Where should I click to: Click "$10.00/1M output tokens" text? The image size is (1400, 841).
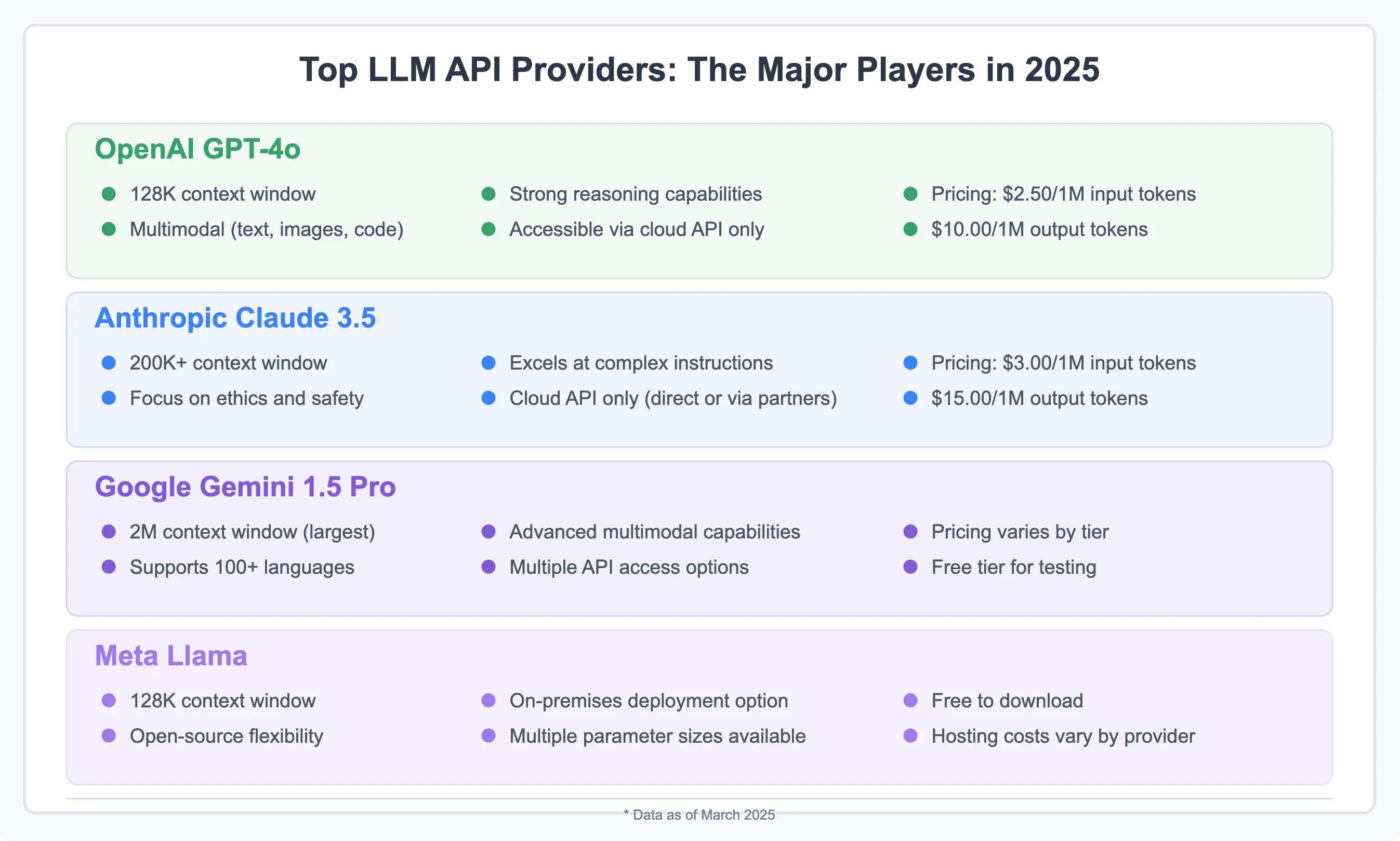[x=1040, y=230]
